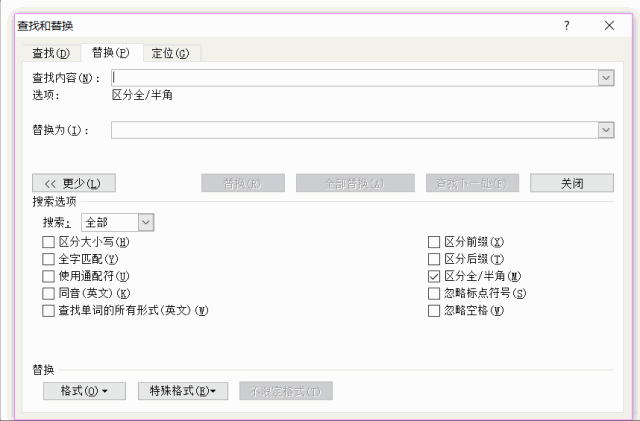The width and height of the screenshot is (640, 421).
Task: Open the 搜索 direction dropdown
Action: click(x=145, y=222)
